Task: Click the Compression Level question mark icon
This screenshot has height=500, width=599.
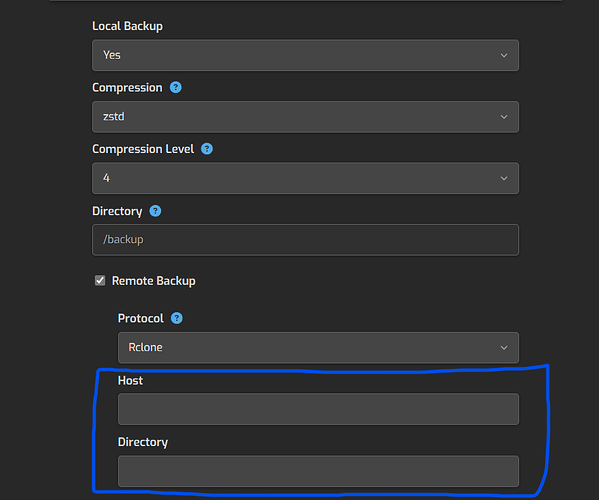Action: [207, 149]
